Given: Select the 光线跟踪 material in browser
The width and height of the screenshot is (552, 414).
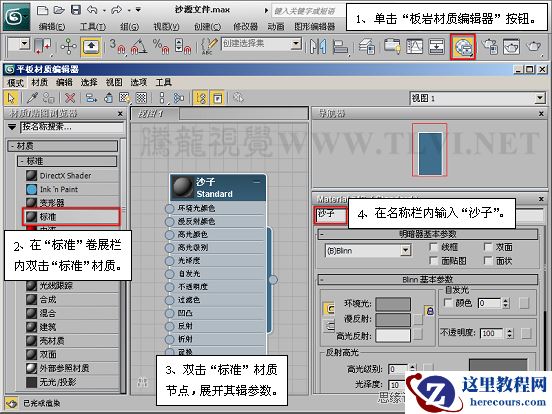Looking at the screenshot, I should (x=72, y=286).
